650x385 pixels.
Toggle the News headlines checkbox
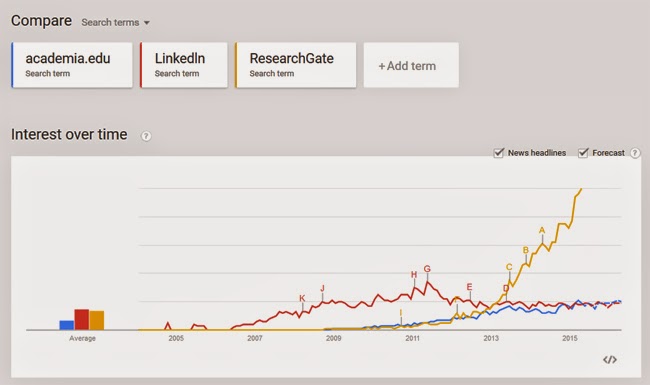point(499,153)
